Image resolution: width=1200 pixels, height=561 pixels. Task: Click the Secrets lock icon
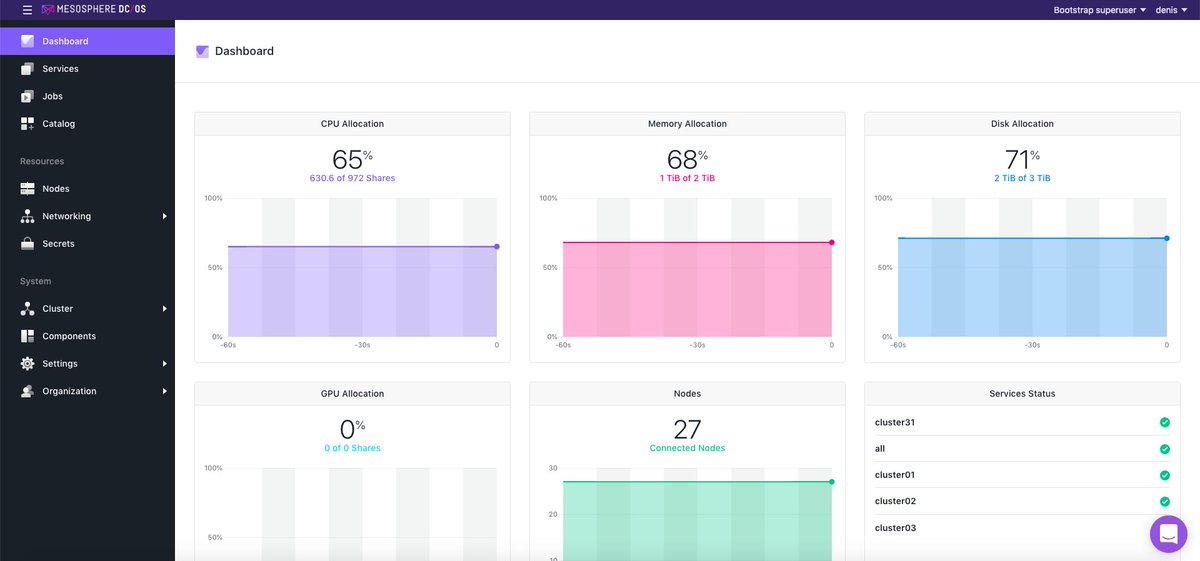pyautogui.click(x=27, y=244)
